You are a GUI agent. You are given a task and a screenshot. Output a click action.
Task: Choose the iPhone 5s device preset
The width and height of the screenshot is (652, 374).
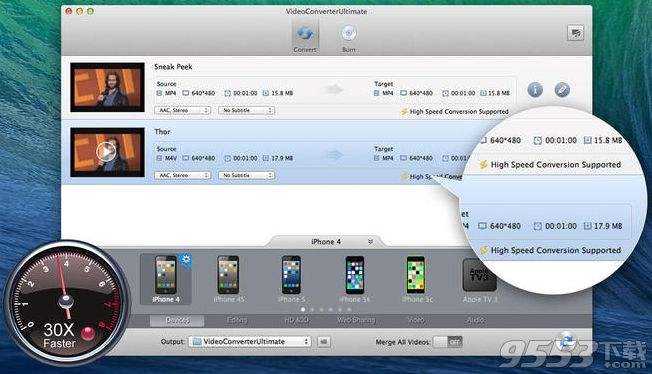(x=354, y=279)
